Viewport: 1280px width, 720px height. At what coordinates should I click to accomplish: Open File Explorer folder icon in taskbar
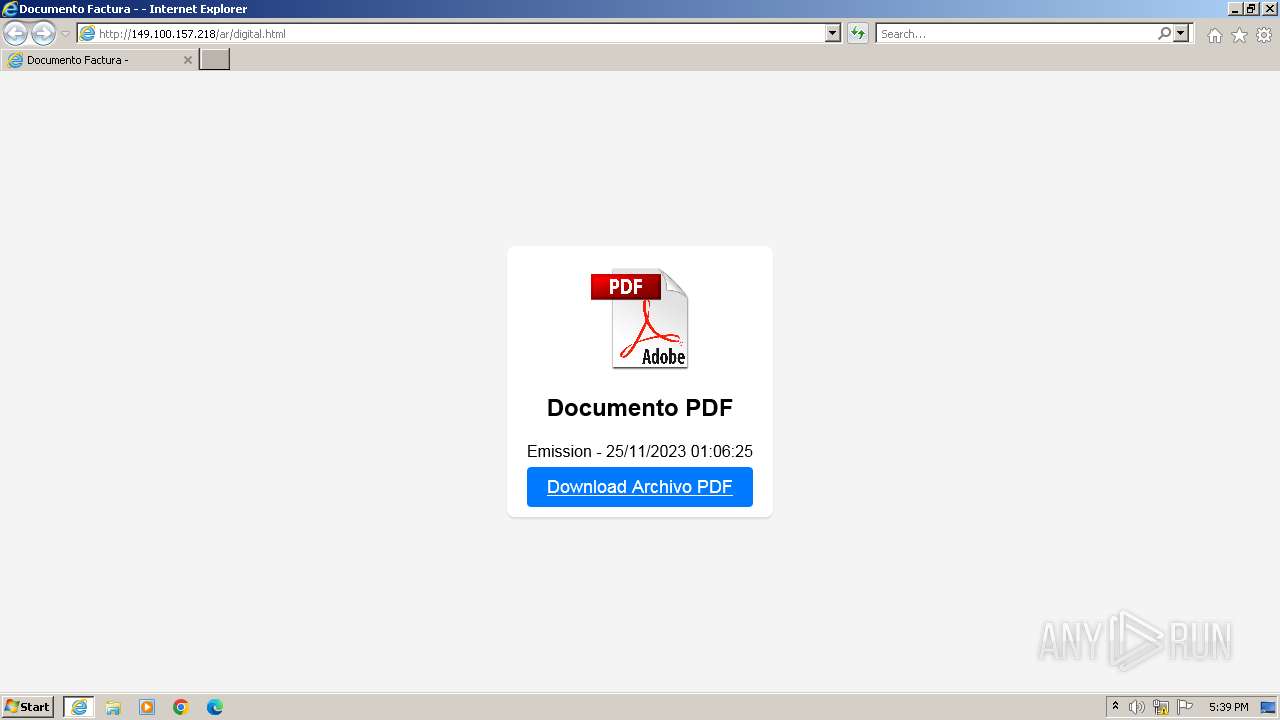click(113, 707)
